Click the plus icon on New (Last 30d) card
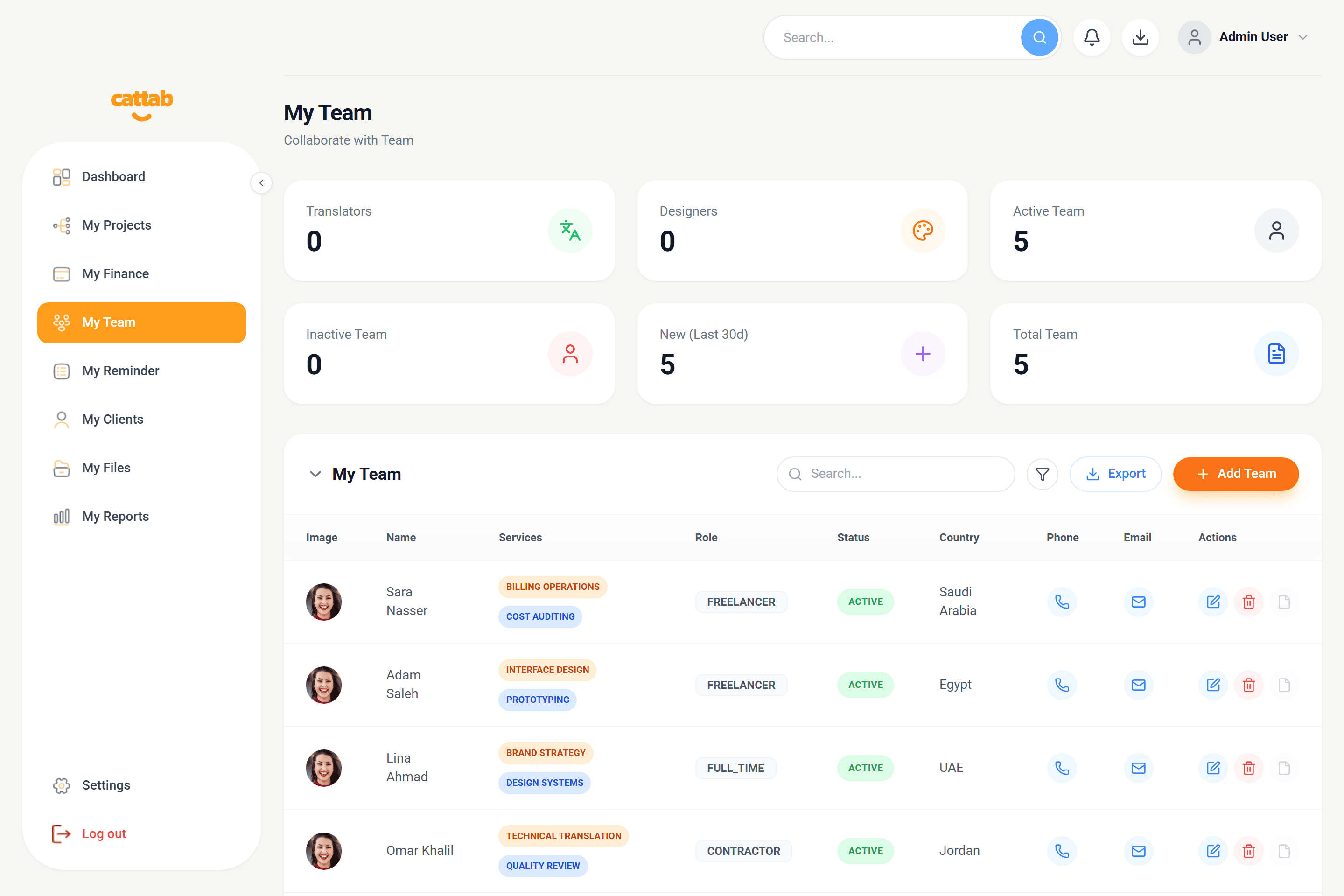 (x=923, y=354)
